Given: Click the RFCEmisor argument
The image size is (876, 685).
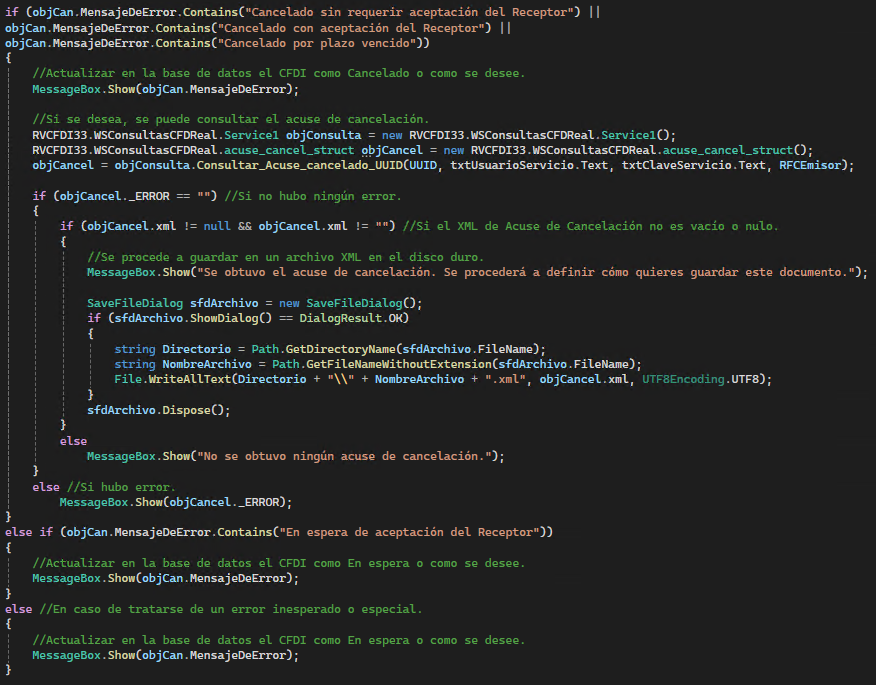Looking at the screenshot, I should coord(810,165).
